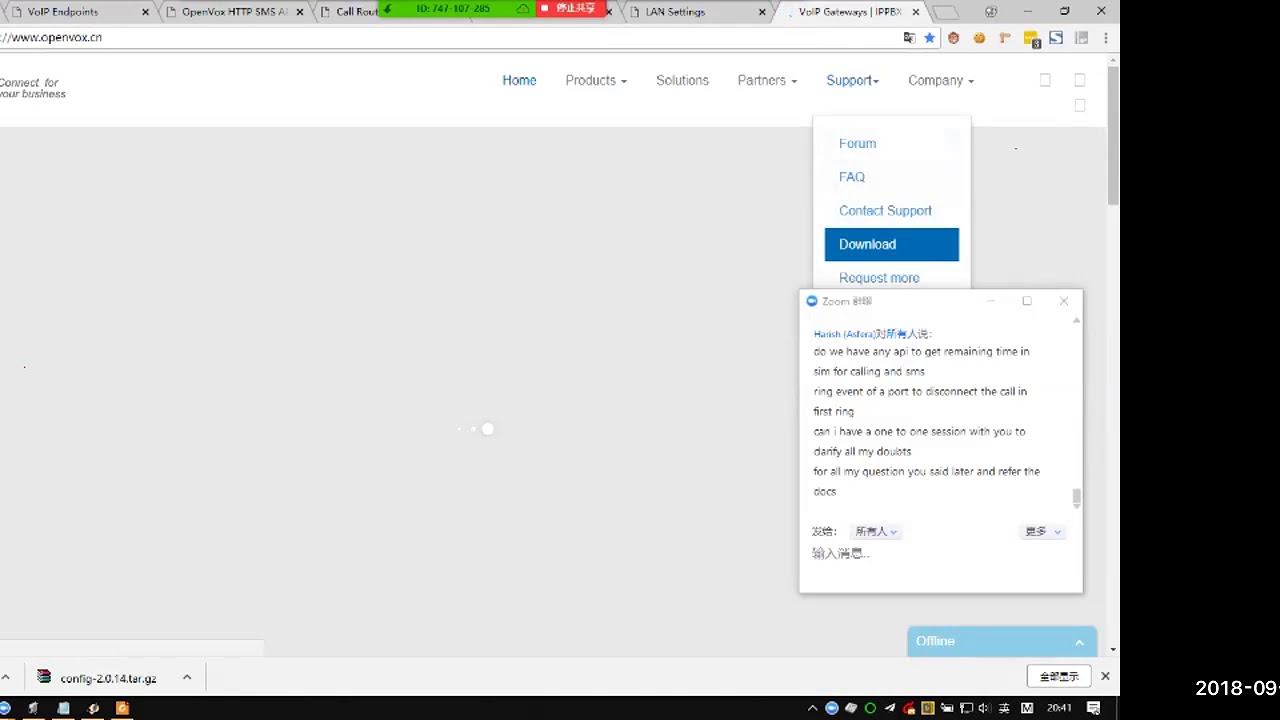Expand the Products menu

click(x=596, y=81)
